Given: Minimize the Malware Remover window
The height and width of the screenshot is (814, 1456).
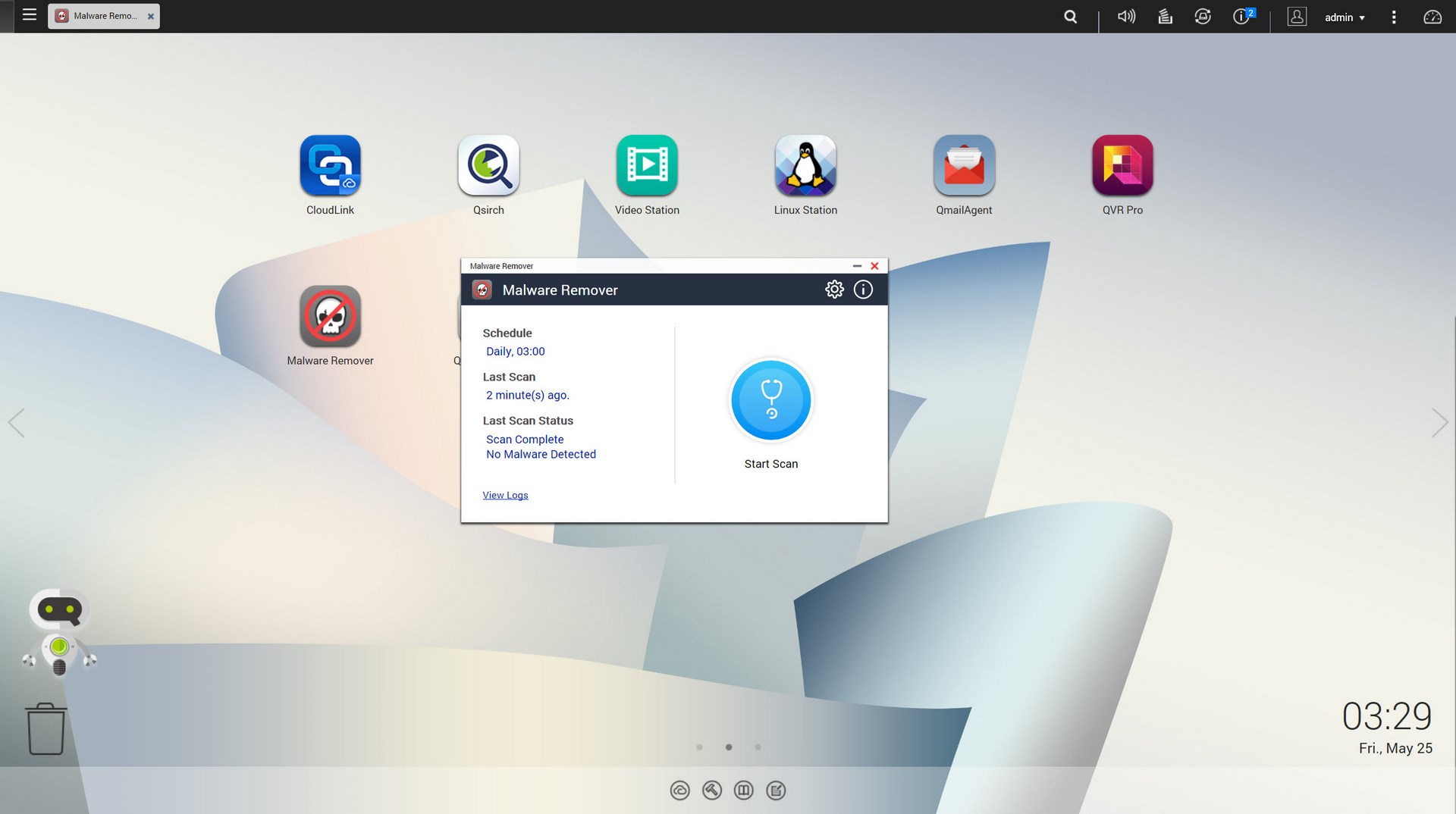Looking at the screenshot, I should (x=857, y=266).
